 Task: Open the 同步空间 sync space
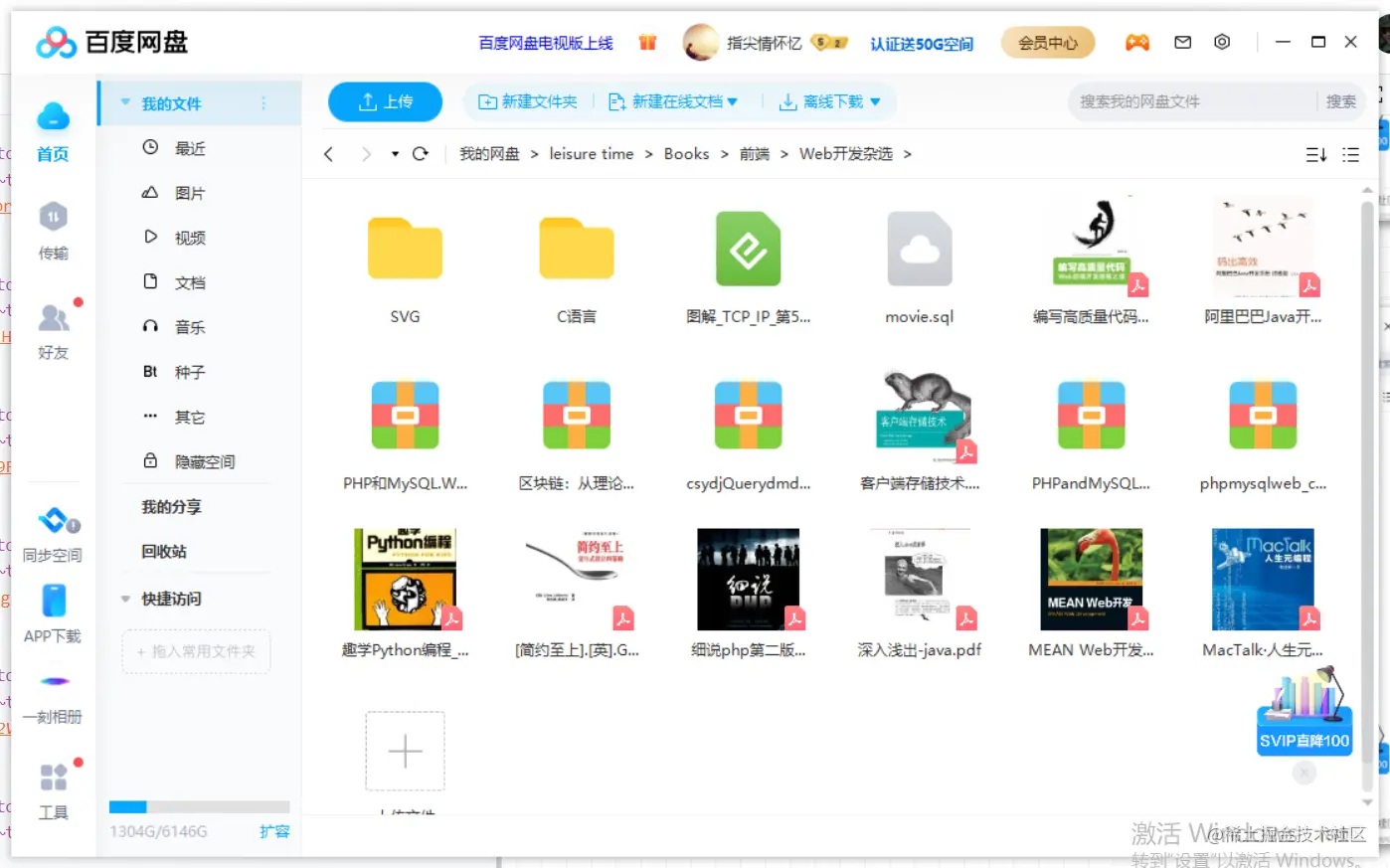(53, 535)
